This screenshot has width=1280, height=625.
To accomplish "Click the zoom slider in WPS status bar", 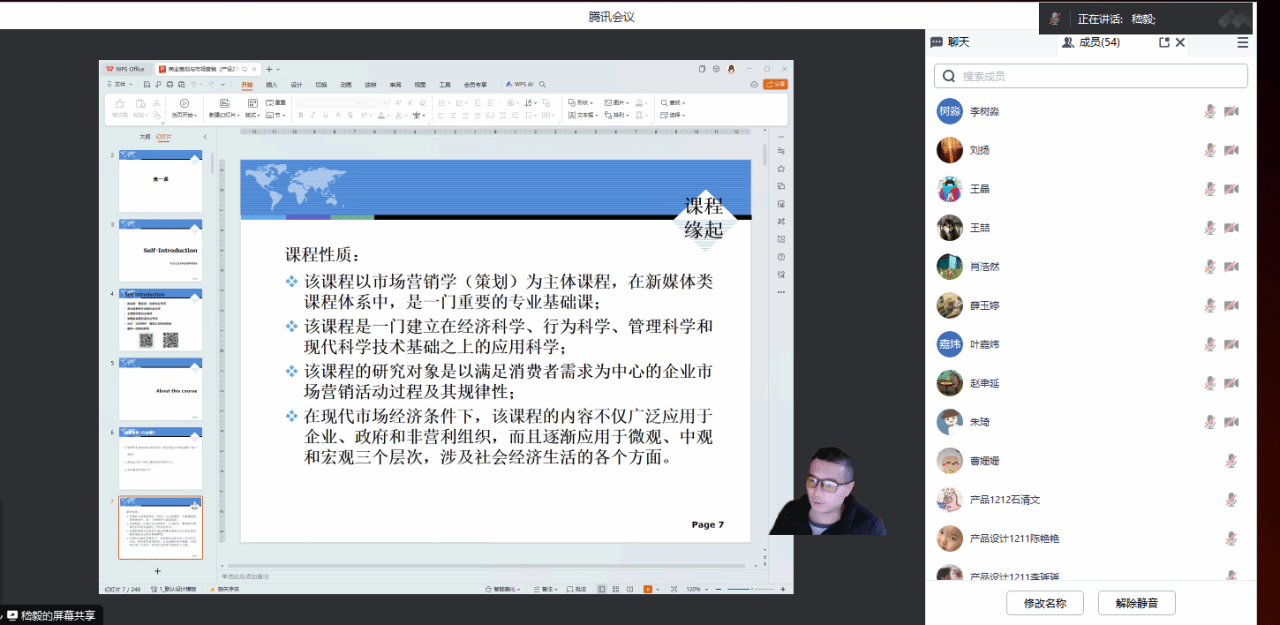I will coord(750,589).
